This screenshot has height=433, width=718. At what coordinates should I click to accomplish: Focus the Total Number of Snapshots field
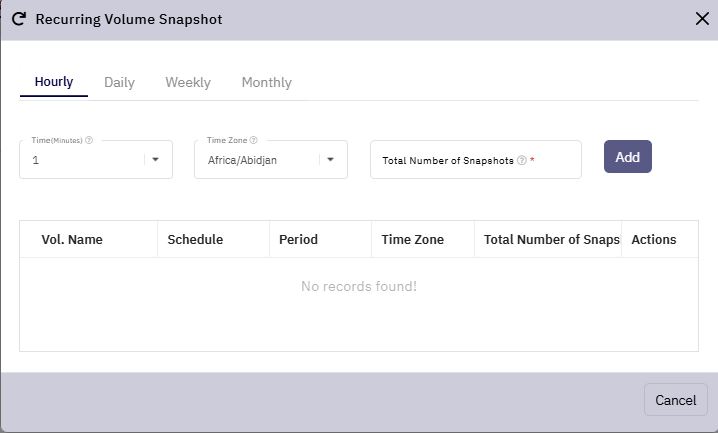[476, 159]
